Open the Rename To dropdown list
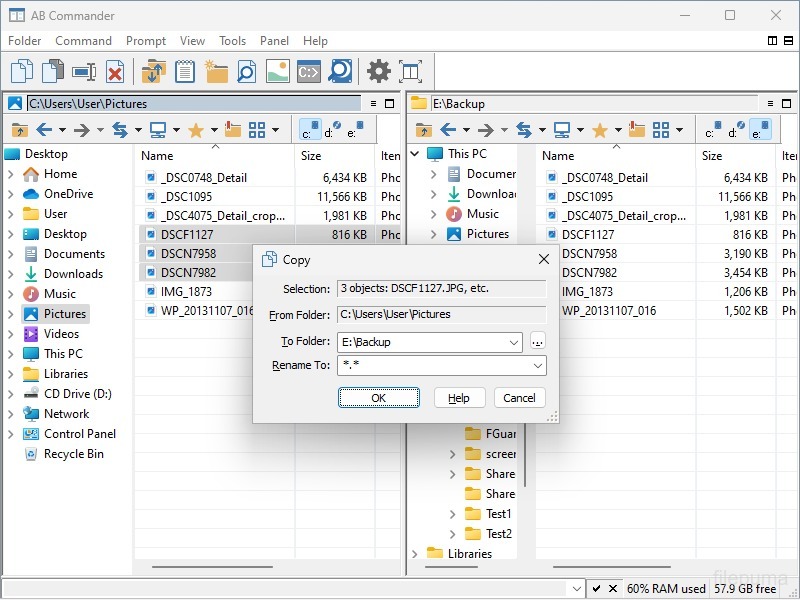 coord(538,366)
